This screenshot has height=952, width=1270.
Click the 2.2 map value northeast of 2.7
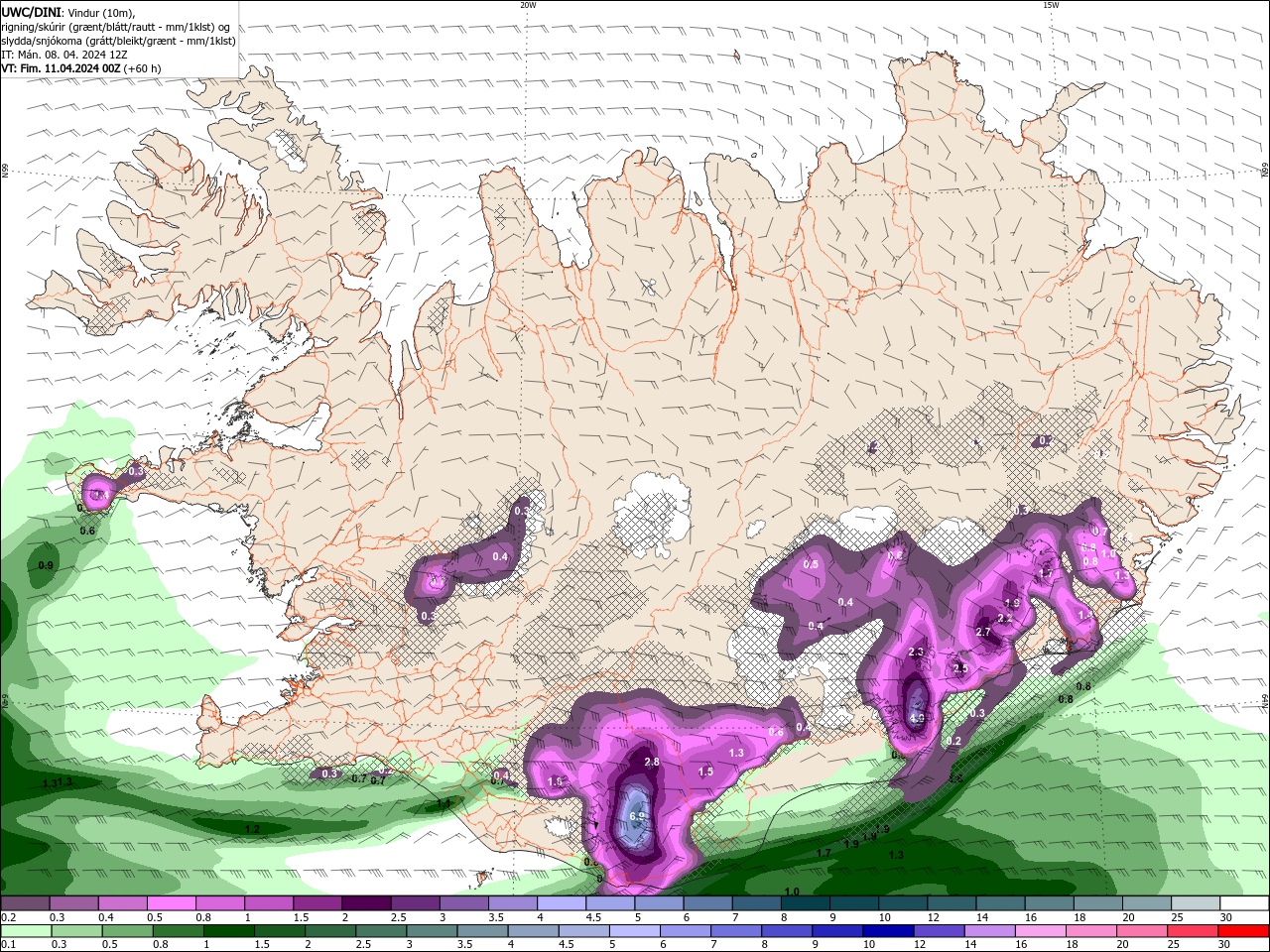(x=1004, y=618)
